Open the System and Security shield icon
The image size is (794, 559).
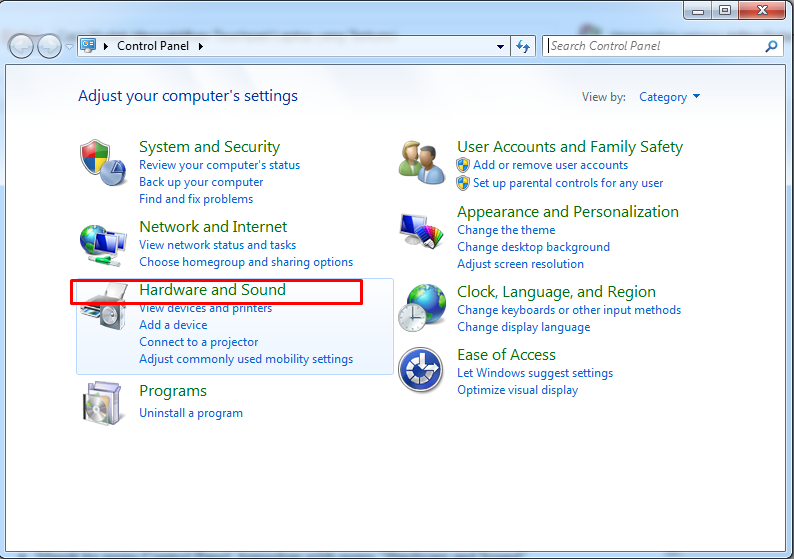point(103,163)
